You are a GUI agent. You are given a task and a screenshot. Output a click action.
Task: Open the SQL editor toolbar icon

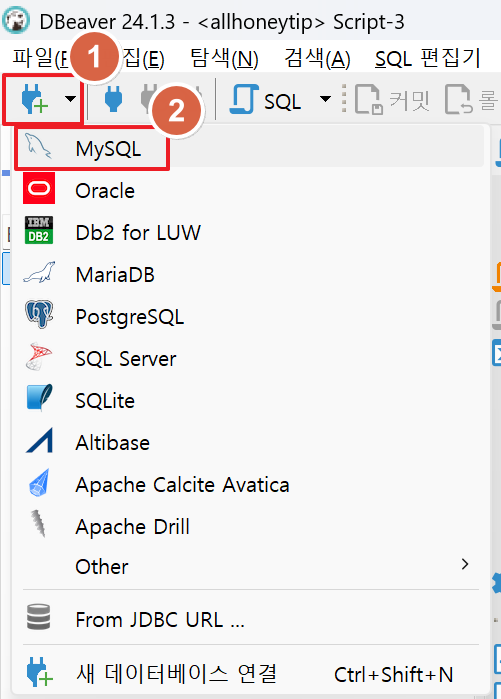(x=243, y=99)
